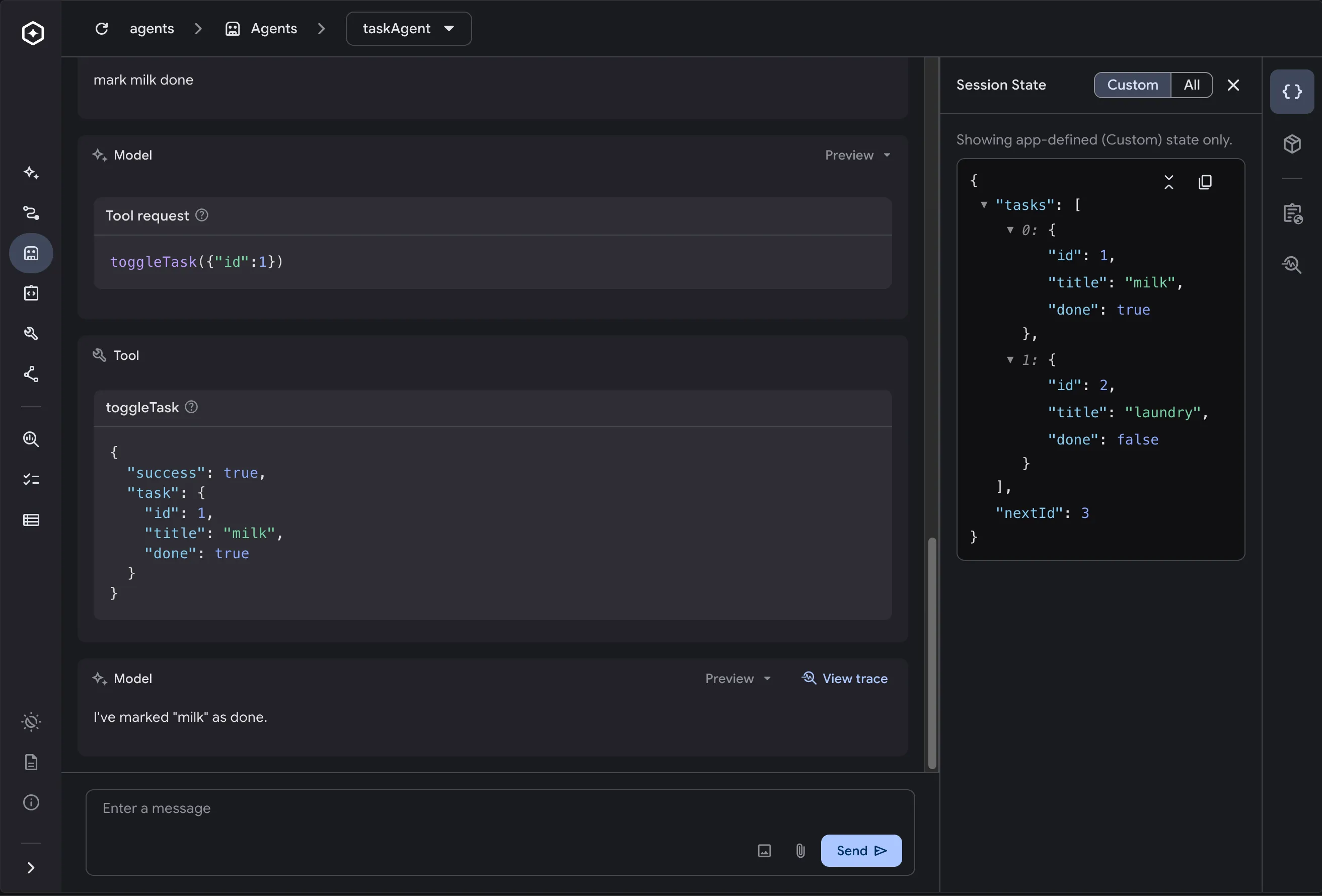Screen dimensions: 1322x896
Task: Open the checklist evaluations icon in sidebar
Action: pyautogui.click(x=31, y=480)
